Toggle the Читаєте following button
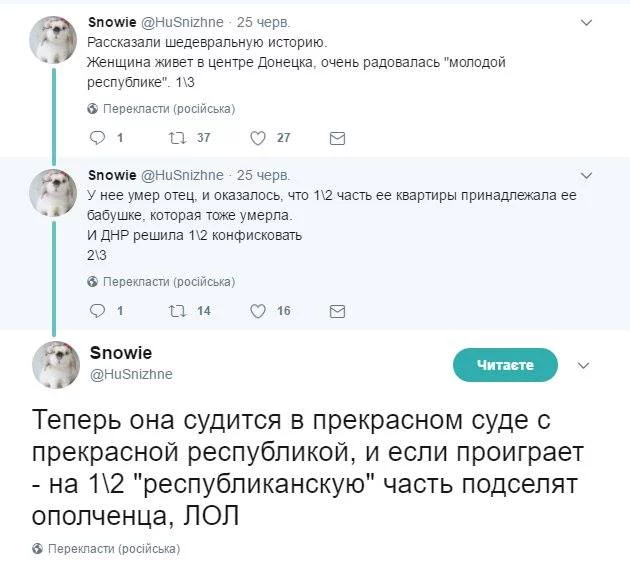 pyautogui.click(x=504, y=365)
